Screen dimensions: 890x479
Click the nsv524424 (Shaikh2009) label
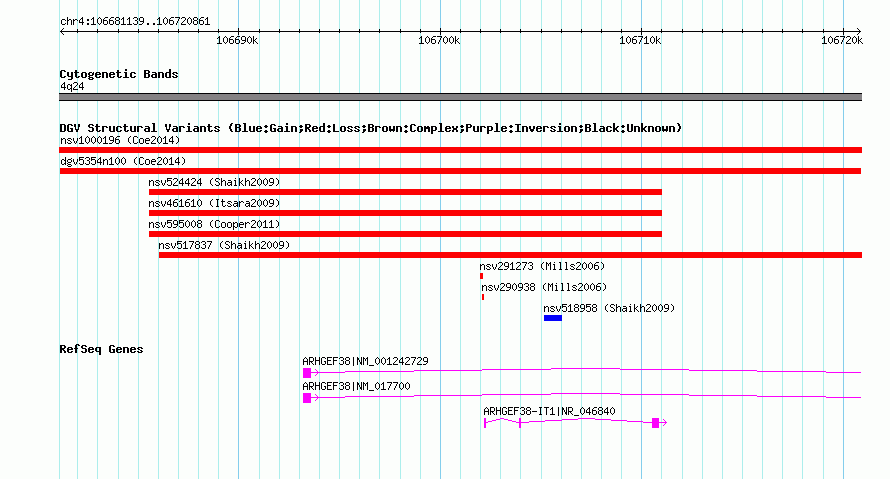click(x=214, y=182)
